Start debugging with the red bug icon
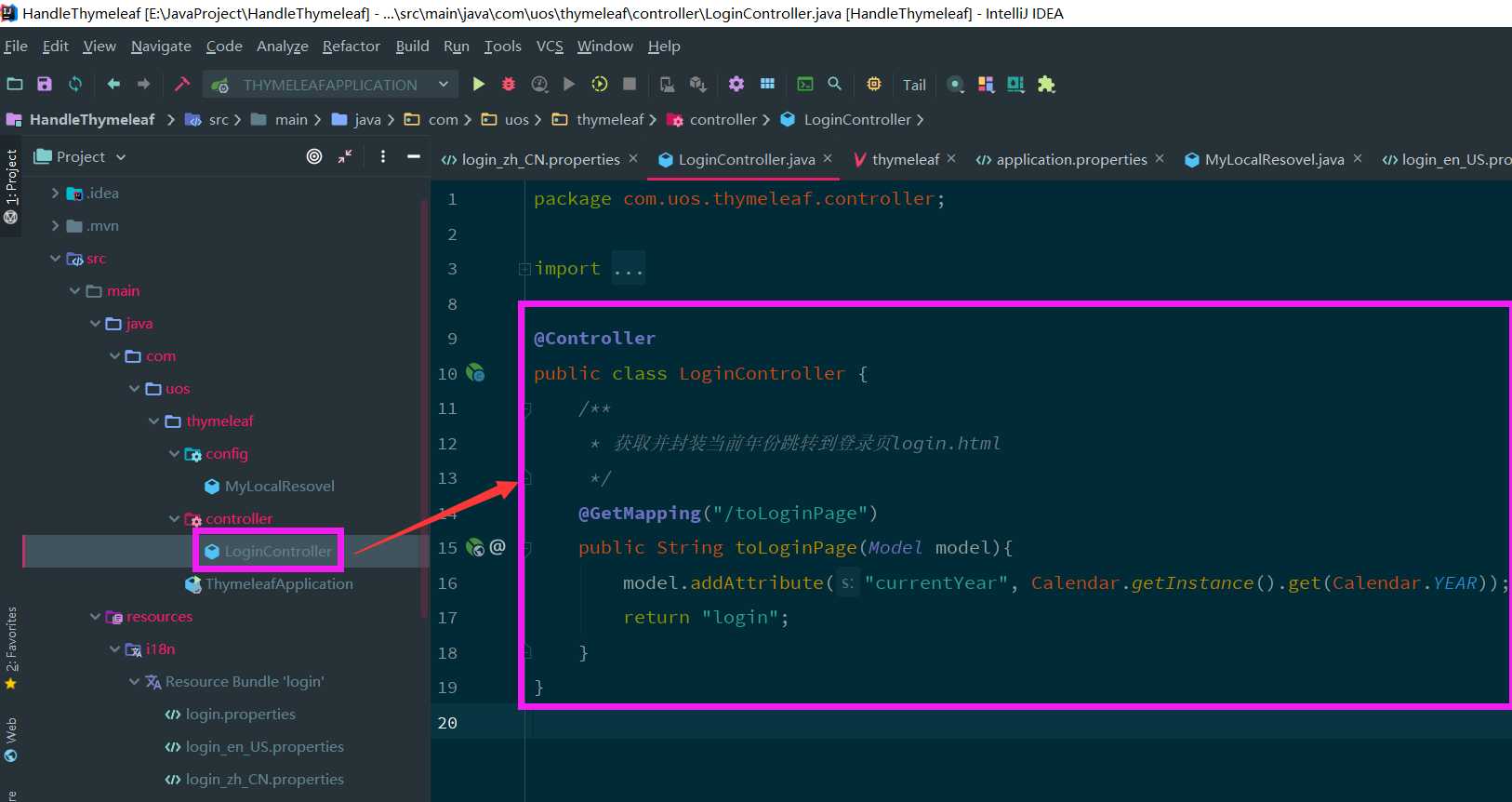The height and width of the screenshot is (802, 1512). pos(509,84)
